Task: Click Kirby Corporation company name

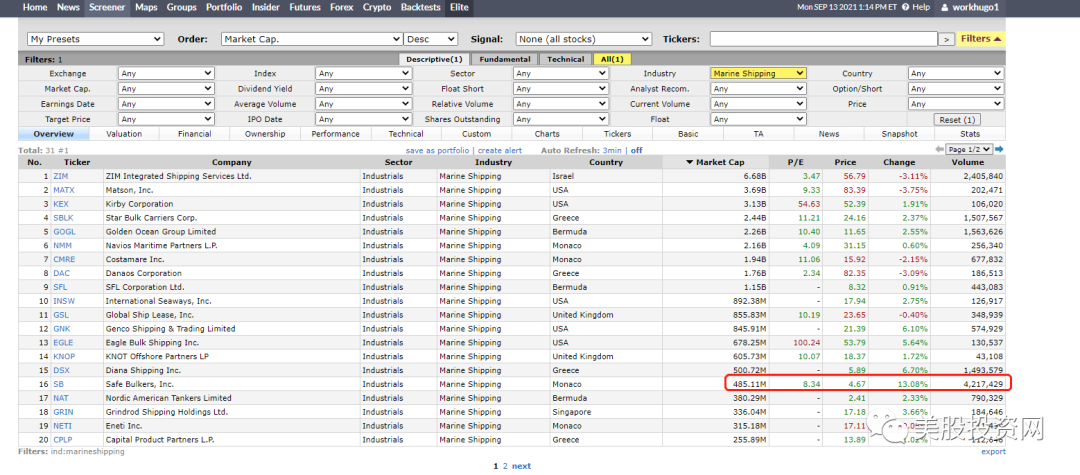Action: point(139,204)
